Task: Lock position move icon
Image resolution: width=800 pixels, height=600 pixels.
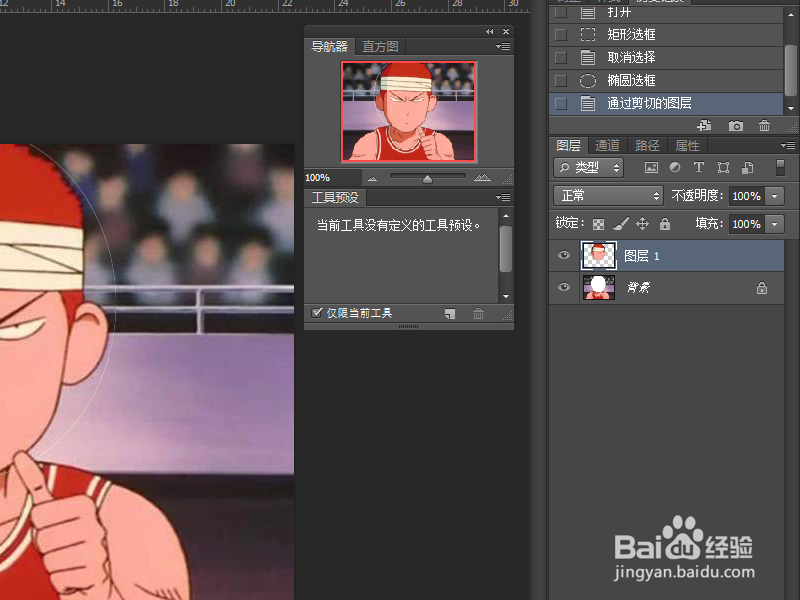Action: tap(642, 223)
